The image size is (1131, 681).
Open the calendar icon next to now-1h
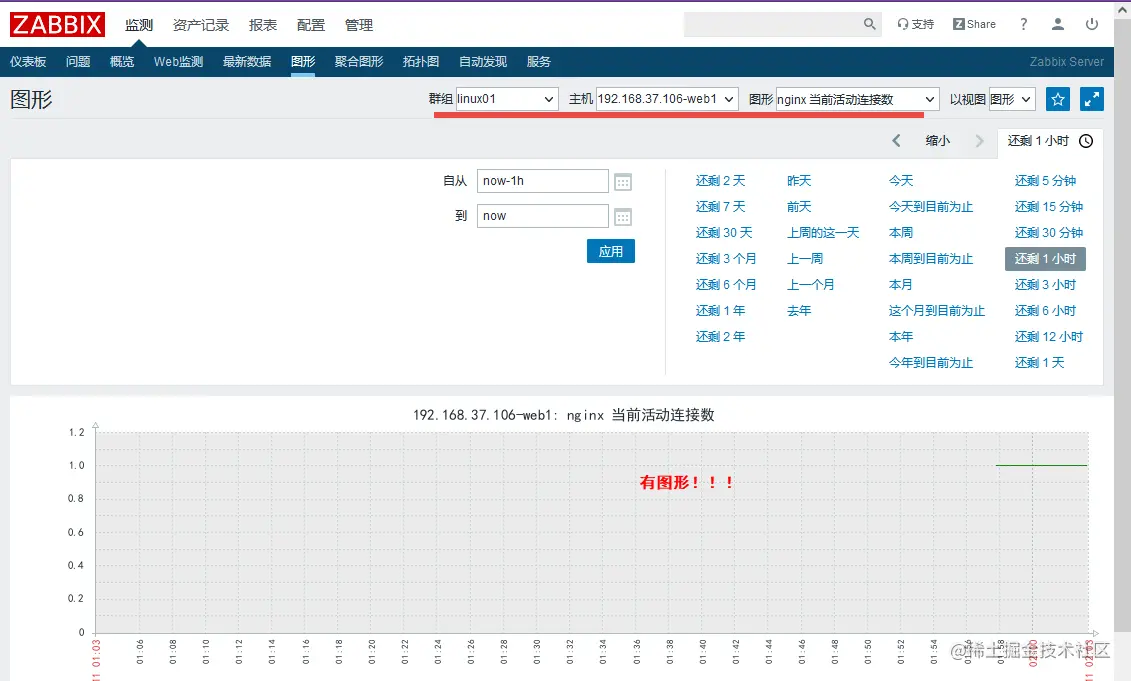coord(622,181)
